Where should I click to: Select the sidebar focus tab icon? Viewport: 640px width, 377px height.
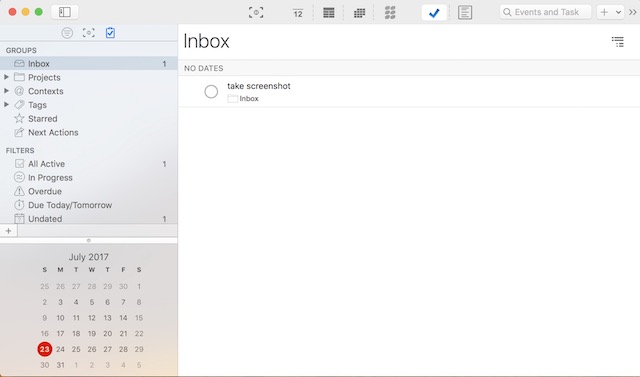(x=89, y=33)
